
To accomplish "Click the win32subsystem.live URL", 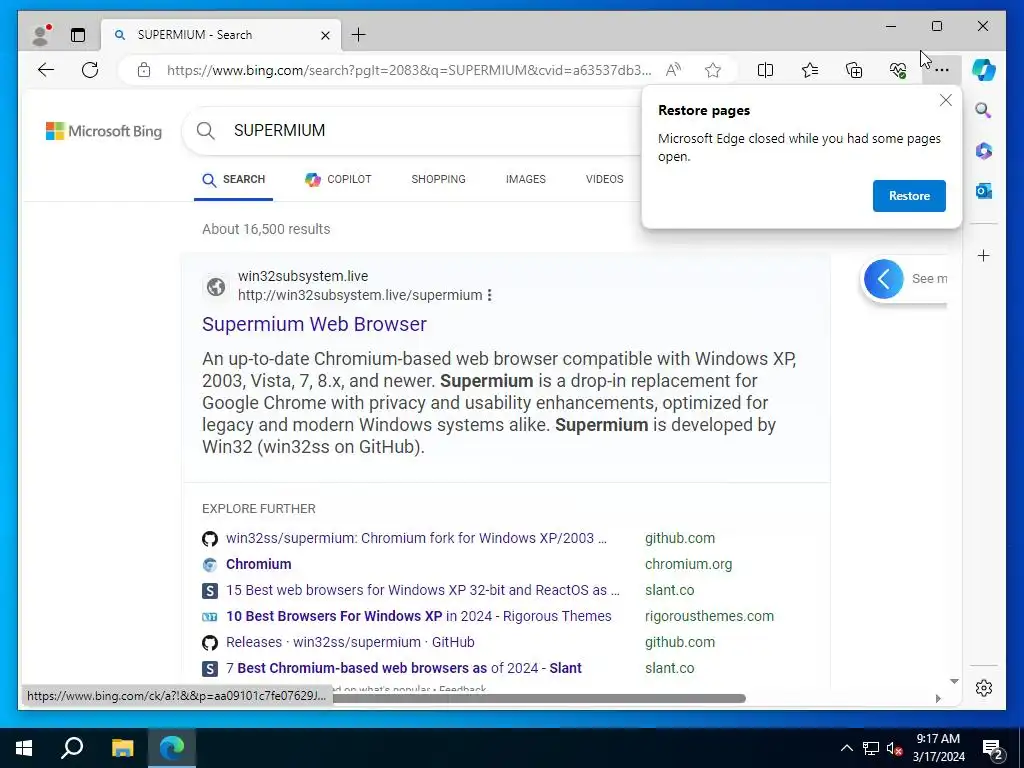I will (x=360, y=295).
